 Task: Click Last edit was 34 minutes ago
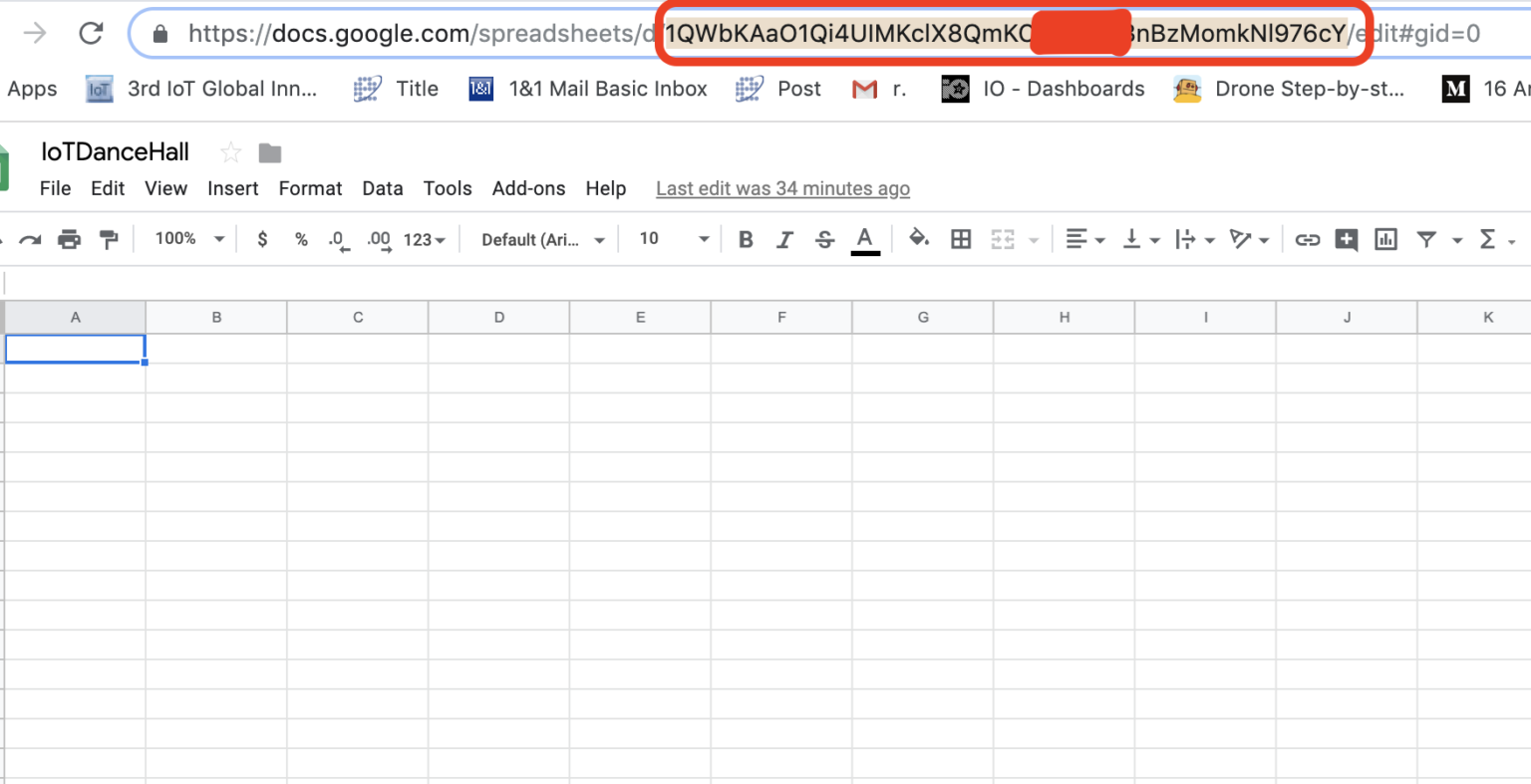coord(782,188)
